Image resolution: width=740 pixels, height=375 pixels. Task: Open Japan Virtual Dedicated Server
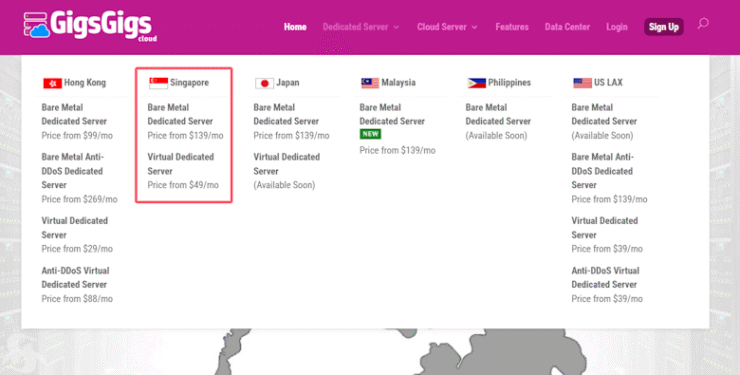point(286,164)
